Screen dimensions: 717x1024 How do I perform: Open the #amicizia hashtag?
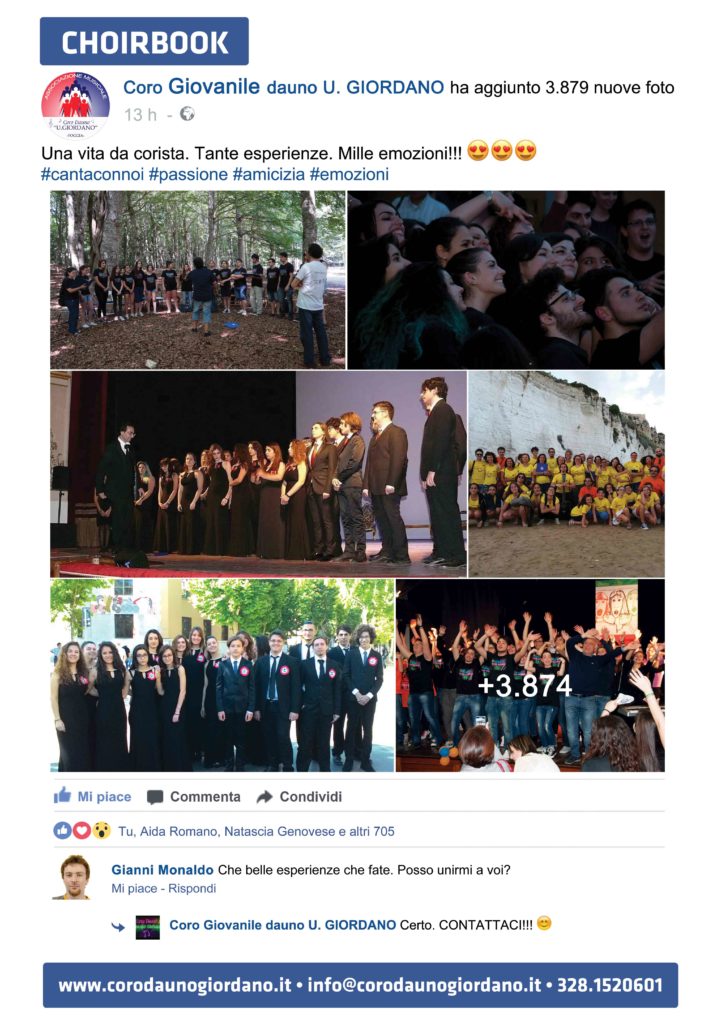[268, 174]
